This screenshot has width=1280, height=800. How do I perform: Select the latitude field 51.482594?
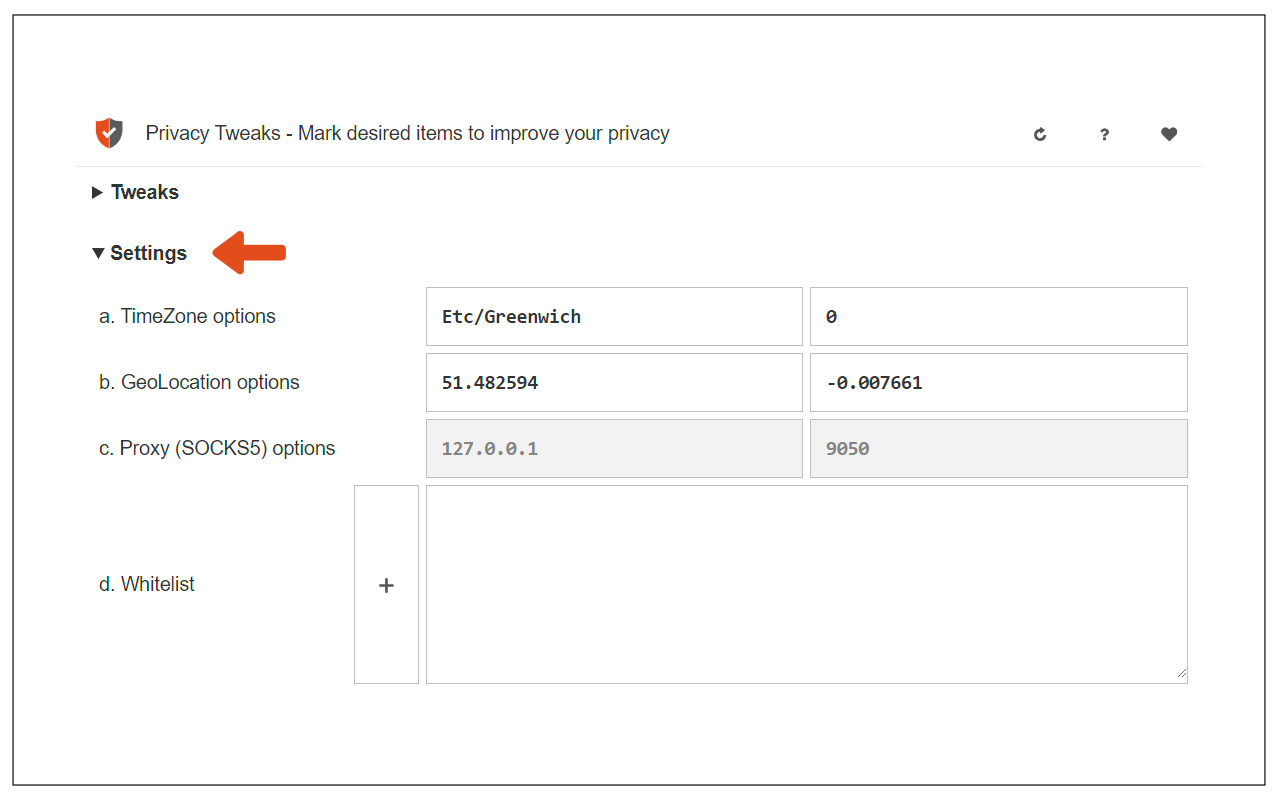click(614, 382)
